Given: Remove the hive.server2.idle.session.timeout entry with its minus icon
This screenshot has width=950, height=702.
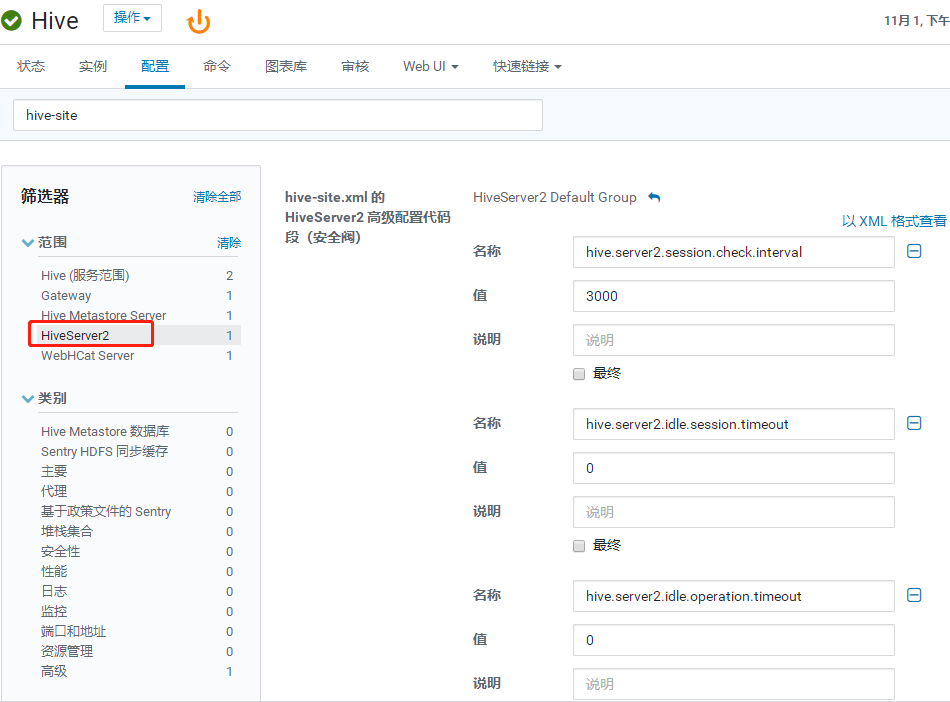Looking at the screenshot, I should [x=914, y=423].
